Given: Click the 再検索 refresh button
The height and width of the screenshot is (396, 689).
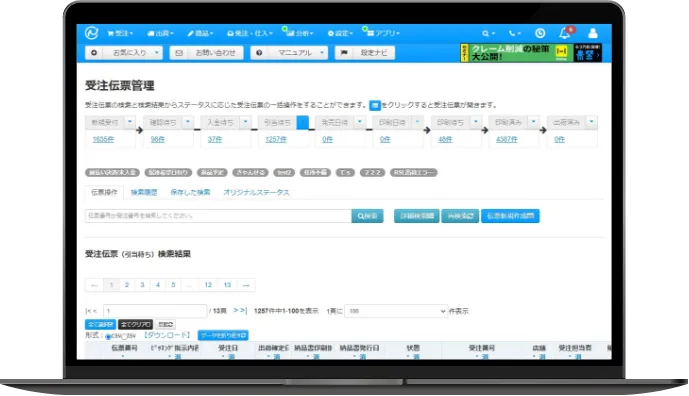Looking at the screenshot, I should click(460, 216).
